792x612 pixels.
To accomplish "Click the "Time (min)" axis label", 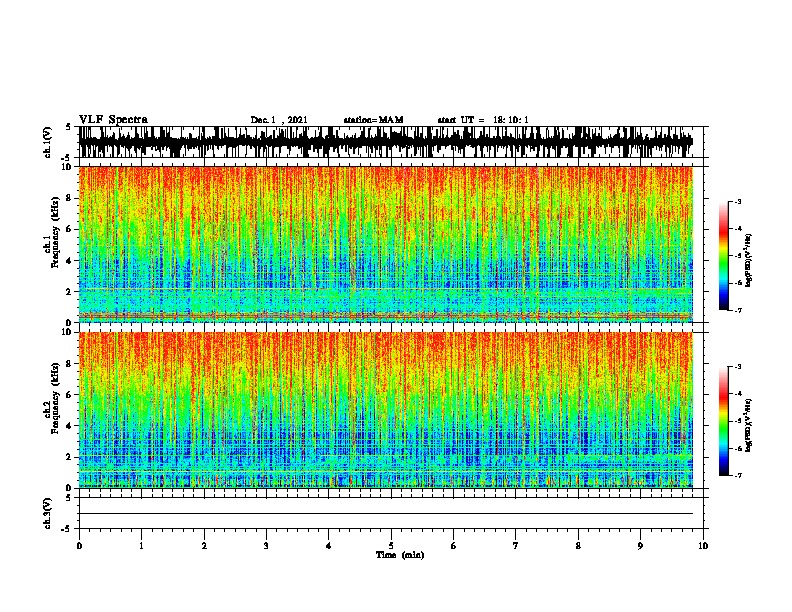I will [x=400, y=555].
